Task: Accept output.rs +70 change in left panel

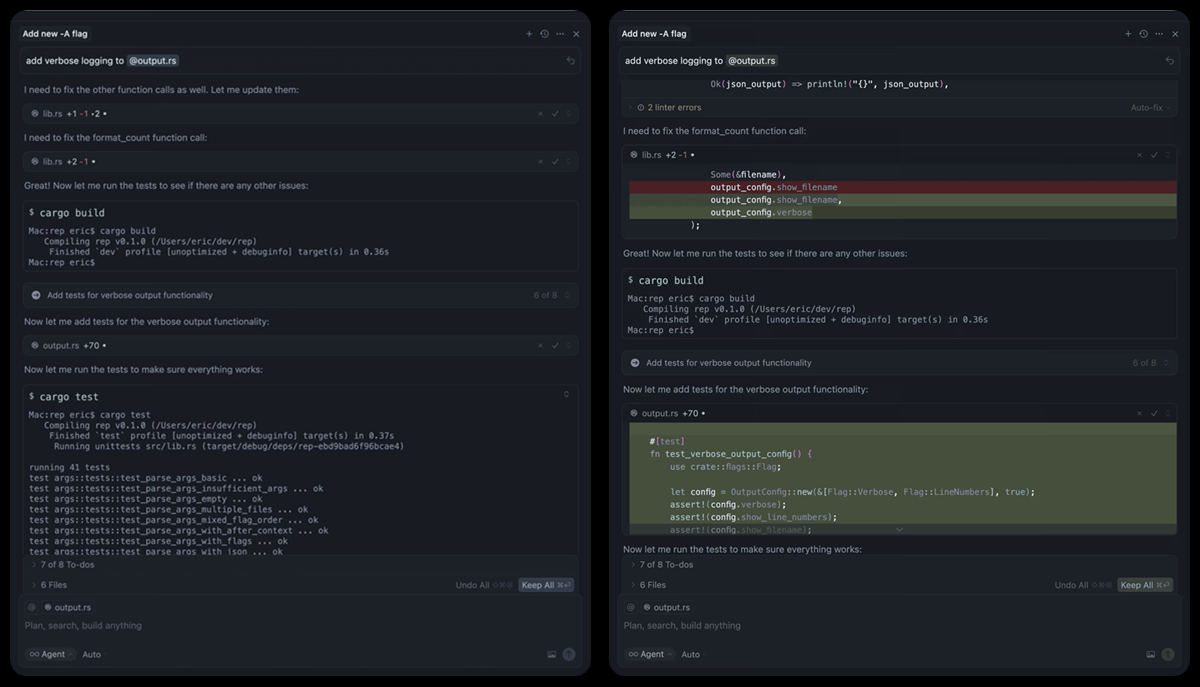Action: [x=555, y=346]
